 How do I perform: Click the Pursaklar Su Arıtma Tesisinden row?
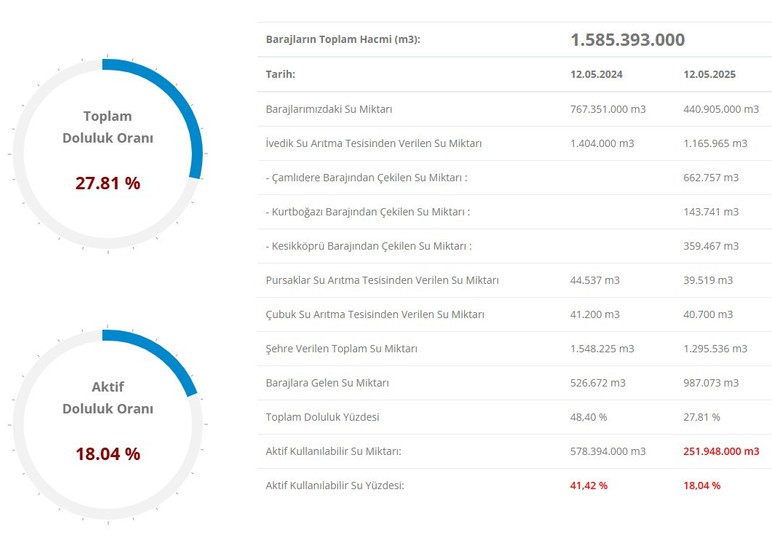515,280
